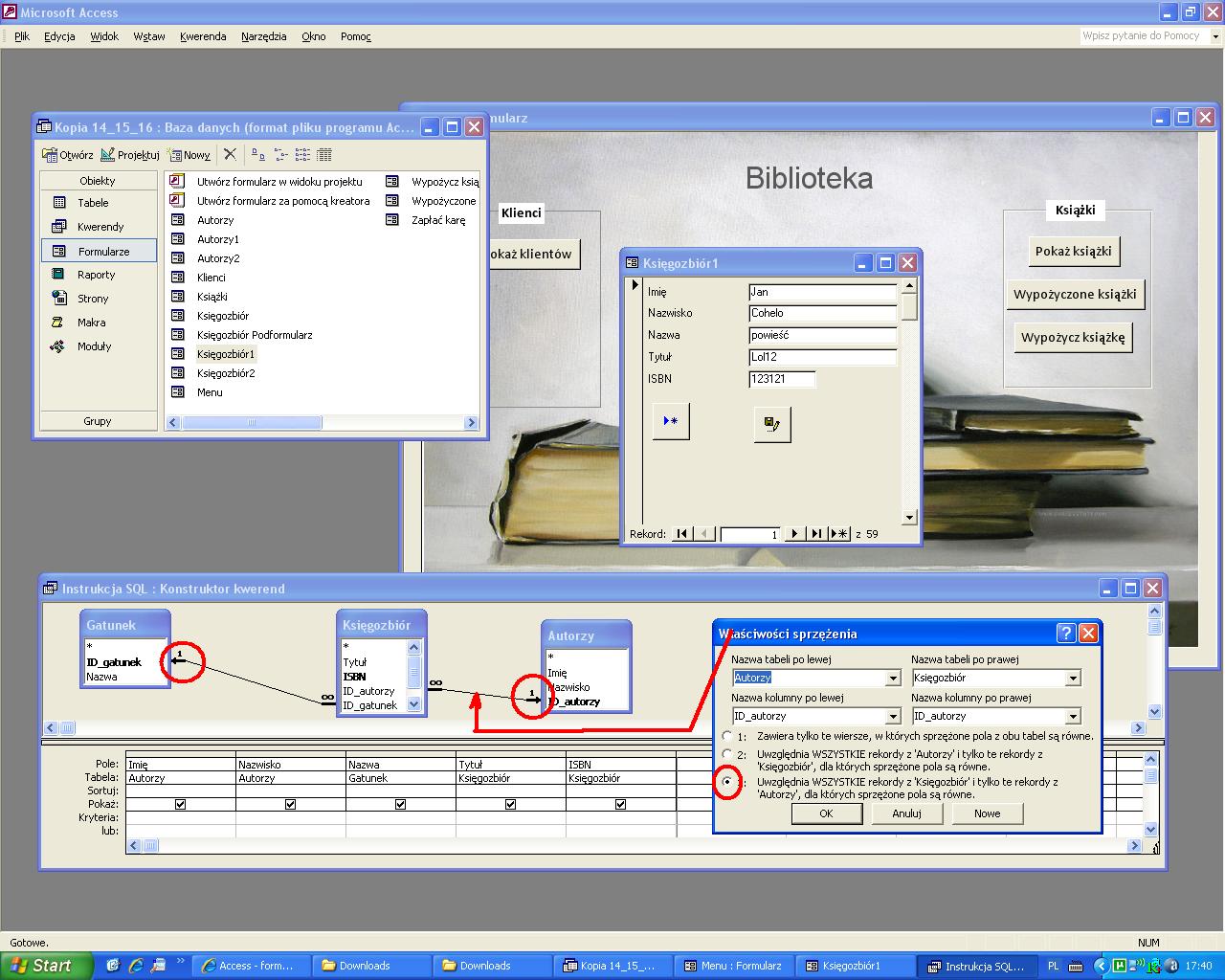The image size is (1225, 980).
Task: Select Raporty in the Obiekty pane
Action: click(96, 275)
